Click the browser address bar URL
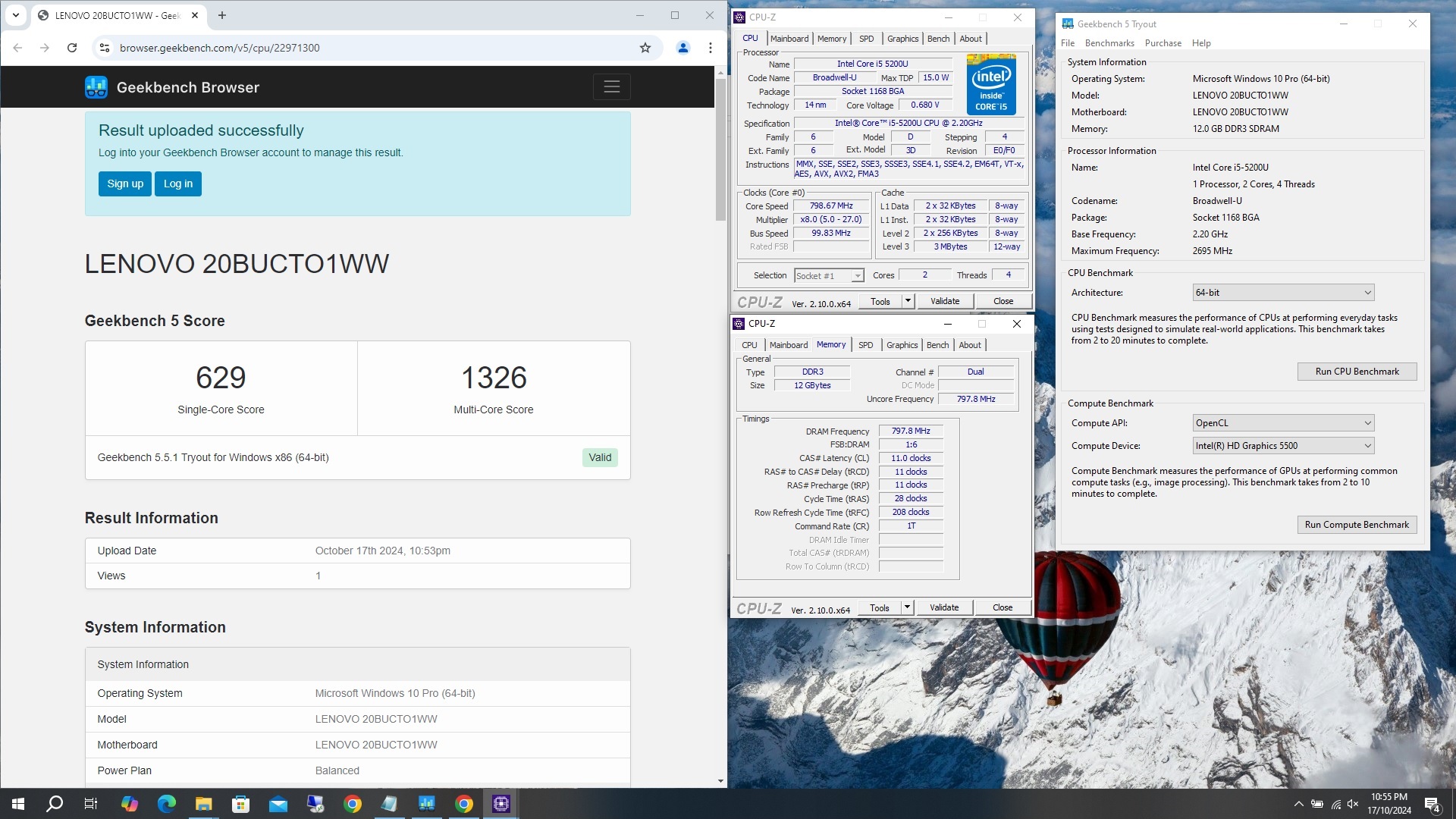This screenshot has width=1456, height=819. pos(220,48)
